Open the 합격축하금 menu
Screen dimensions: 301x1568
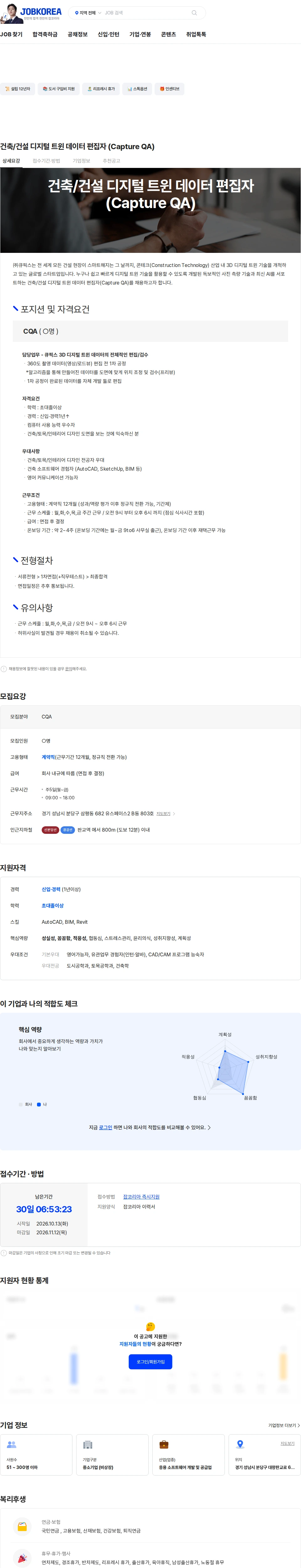(x=45, y=35)
